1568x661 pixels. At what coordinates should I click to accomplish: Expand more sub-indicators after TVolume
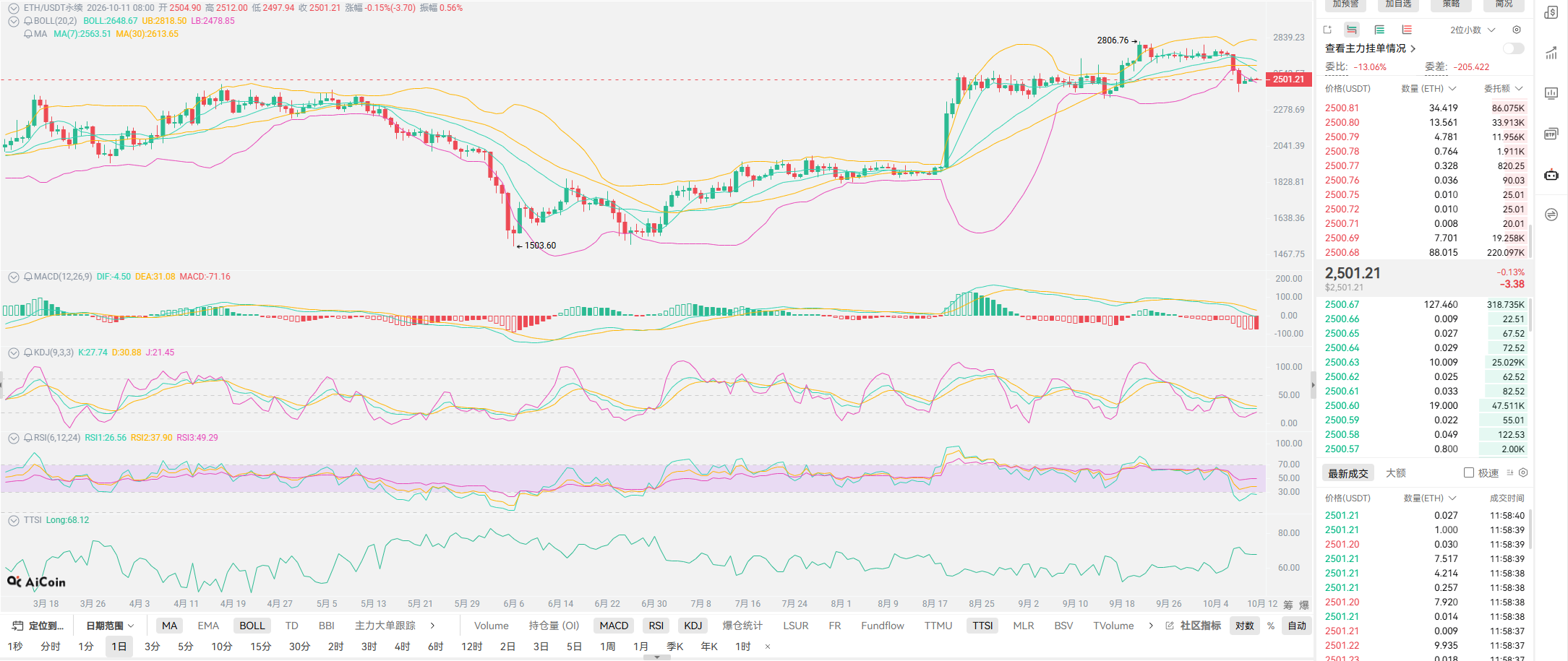(1151, 626)
